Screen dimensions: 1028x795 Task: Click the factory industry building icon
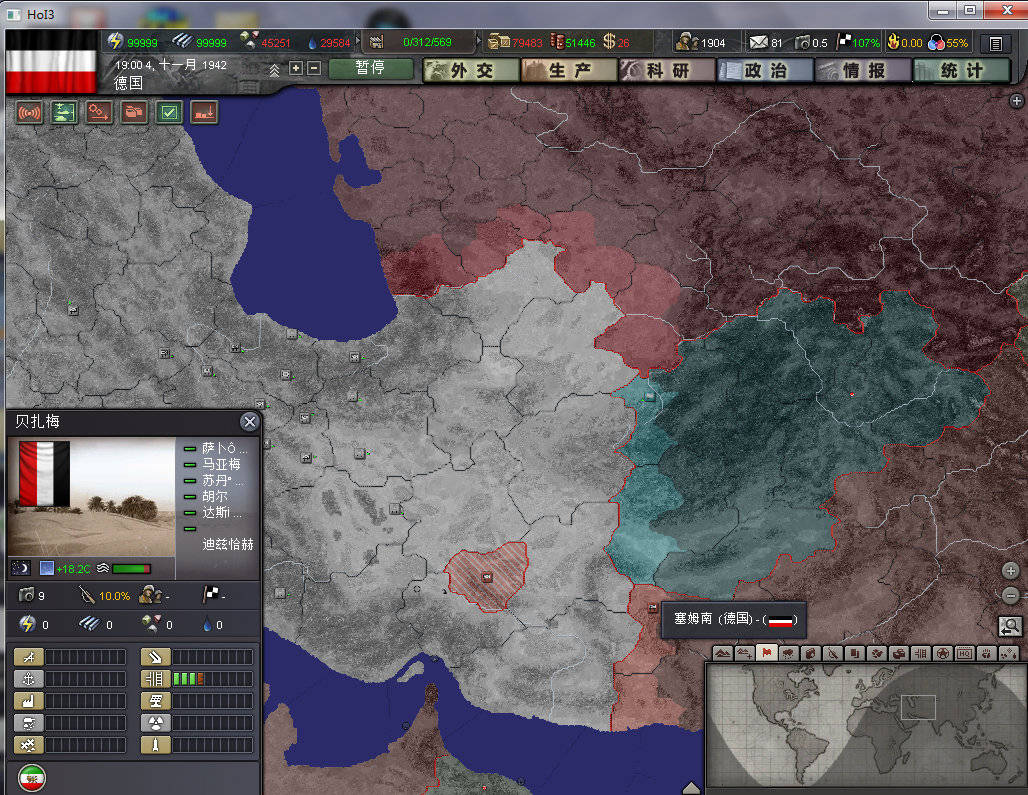tap(29, 701)
